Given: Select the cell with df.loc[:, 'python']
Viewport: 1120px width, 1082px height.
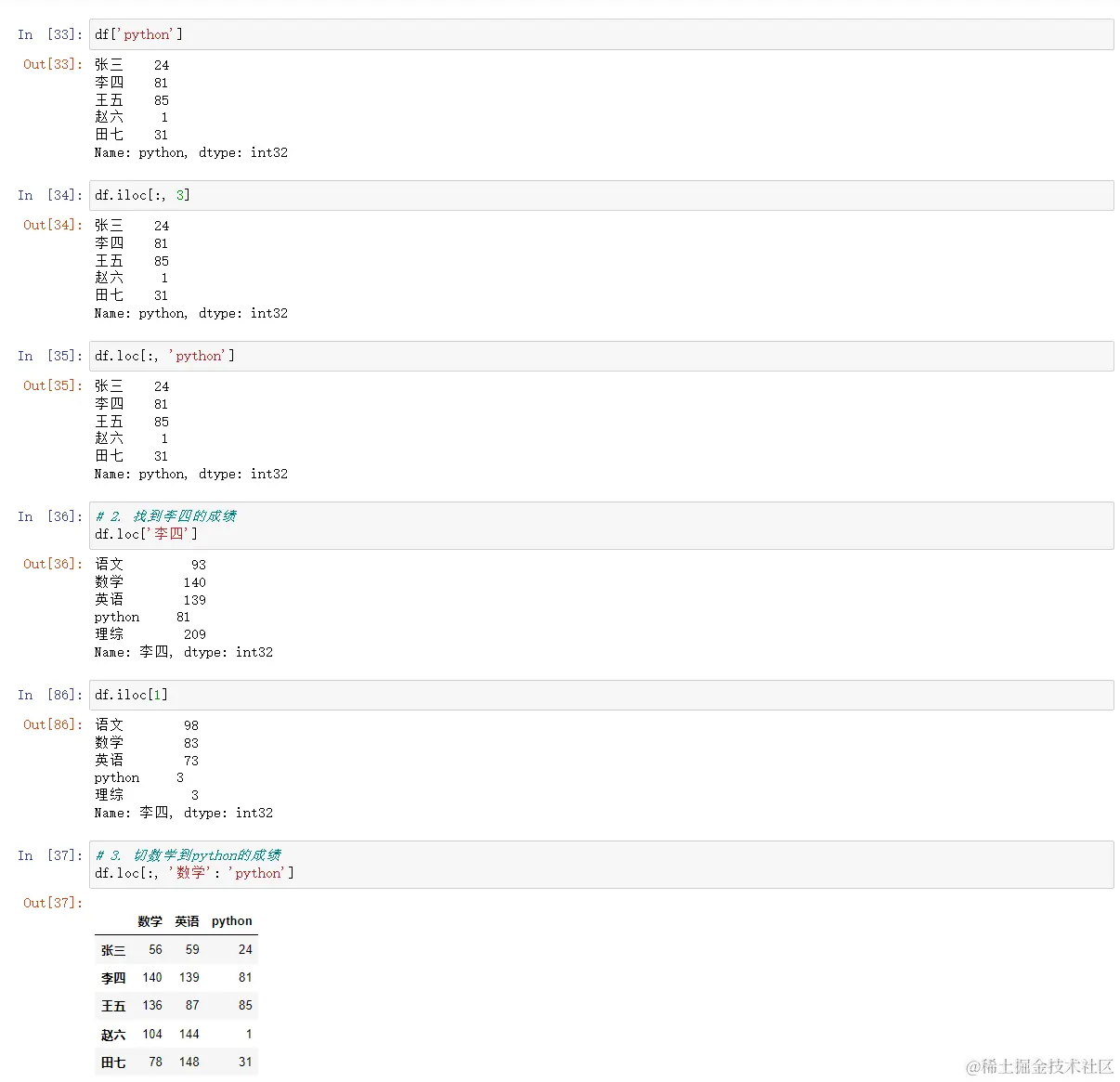Looking at the screenshot, I should (x=602, y=356).
